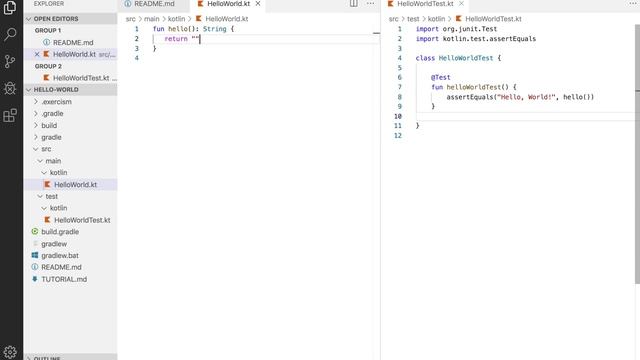This screenshot has width=640, height=360.
Task: Click Kotlin icon beside HelloWorld.kt in tree
Action: (47, 184)
